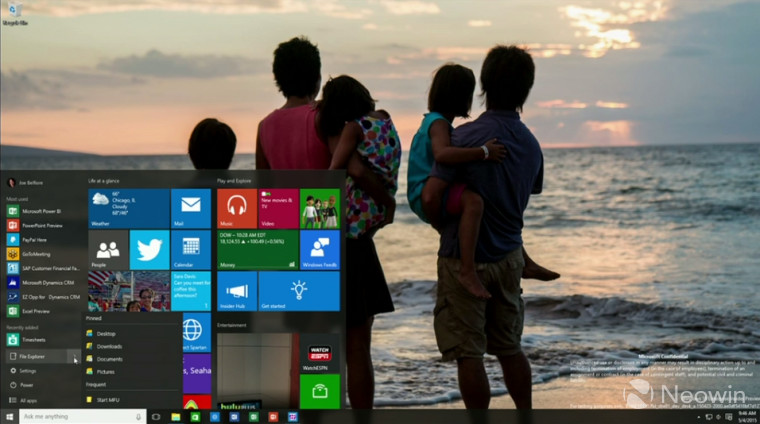Launch the Mail tile

pos(190,208)
